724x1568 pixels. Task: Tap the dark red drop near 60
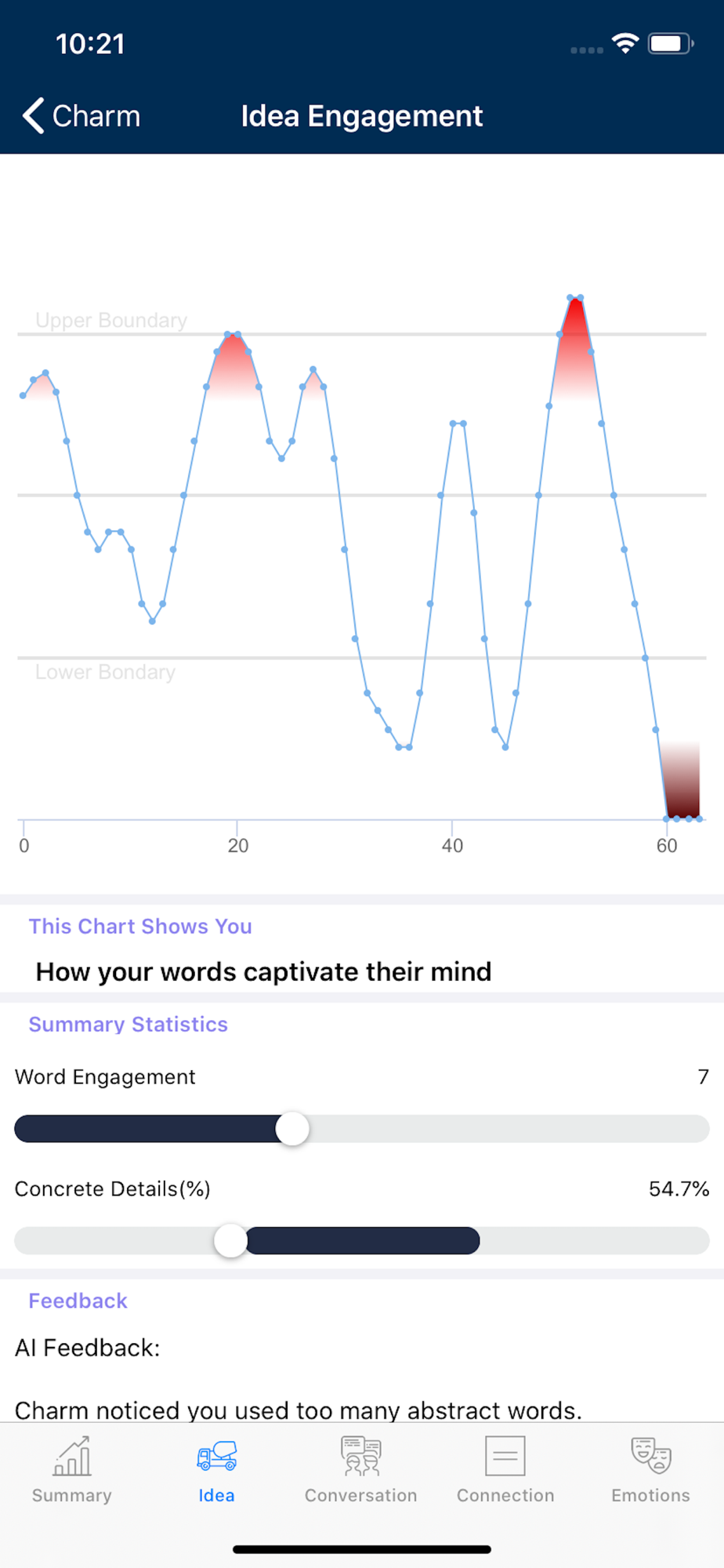point(680,780)
